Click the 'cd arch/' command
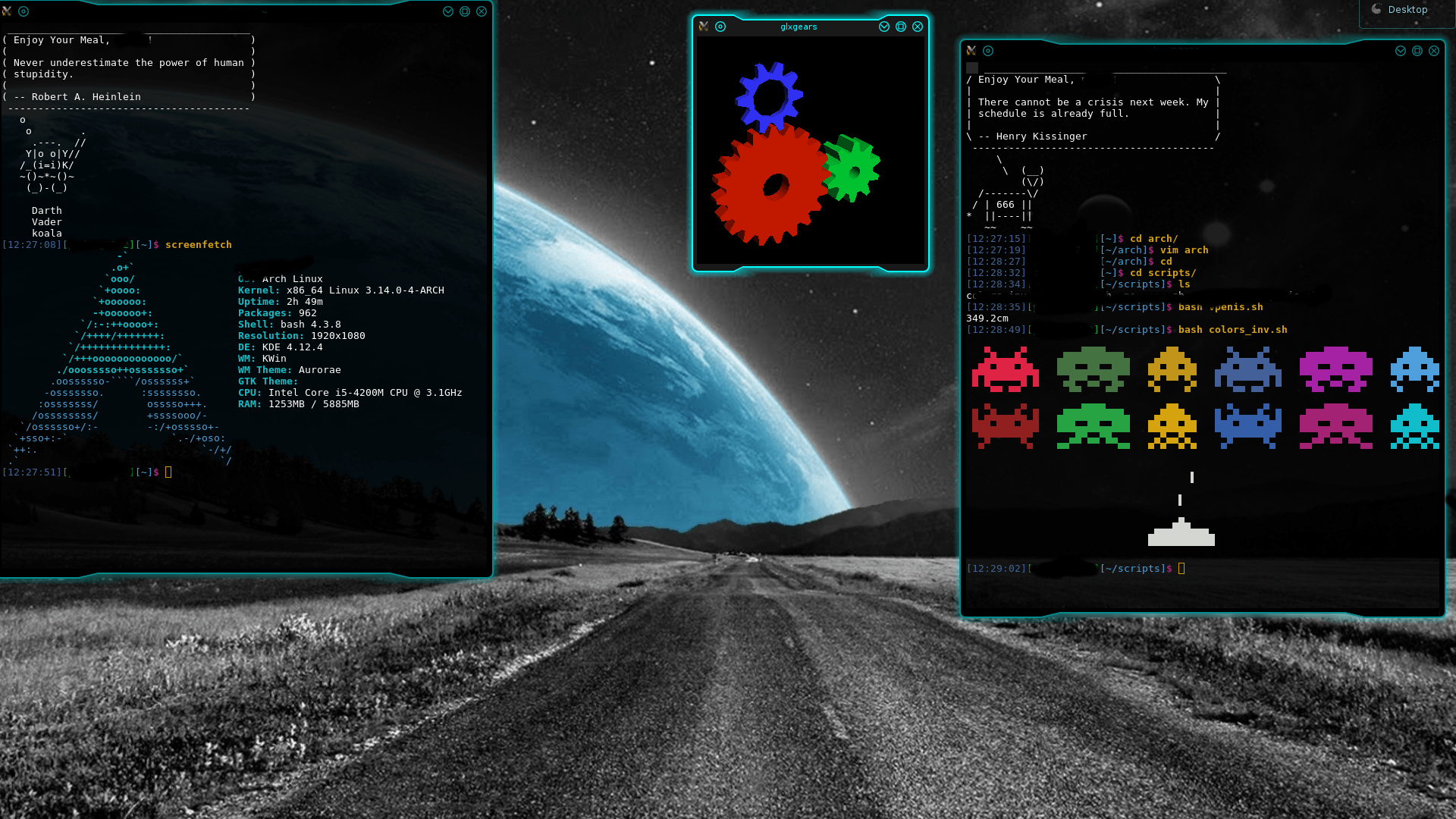Screen dimensions: 1456x819 [1154, 239]
